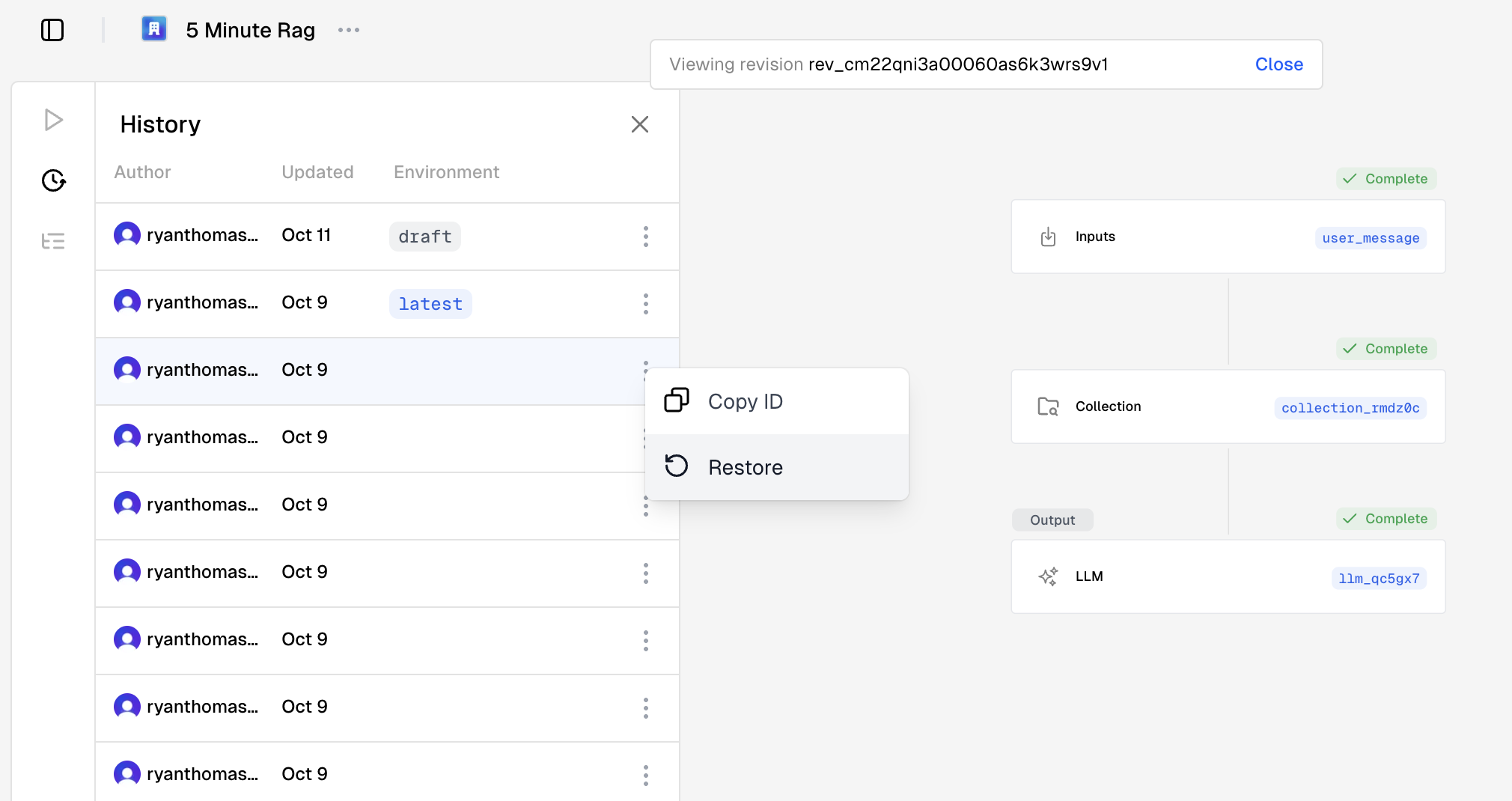This screenshot has height=801, width=1512.
Task: Click the 5 Minute Rag app icon
Action: click(154, 29)
